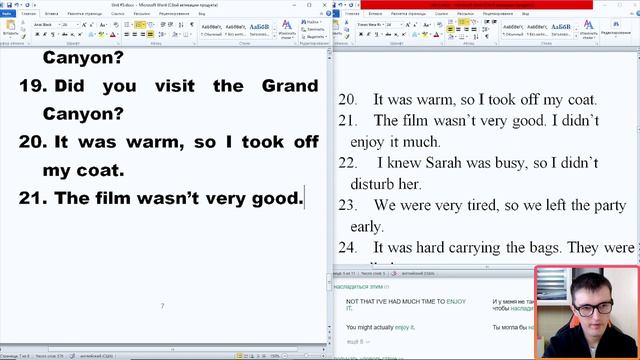Click Paste clipboard icon in left Word window
This screenshot has width=640, height=360.
click(x=10, y=26)
